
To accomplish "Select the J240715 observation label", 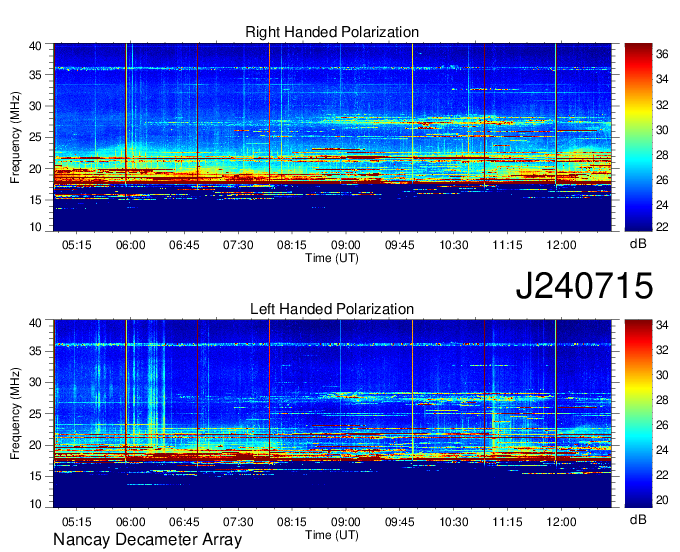I will 584,285.
